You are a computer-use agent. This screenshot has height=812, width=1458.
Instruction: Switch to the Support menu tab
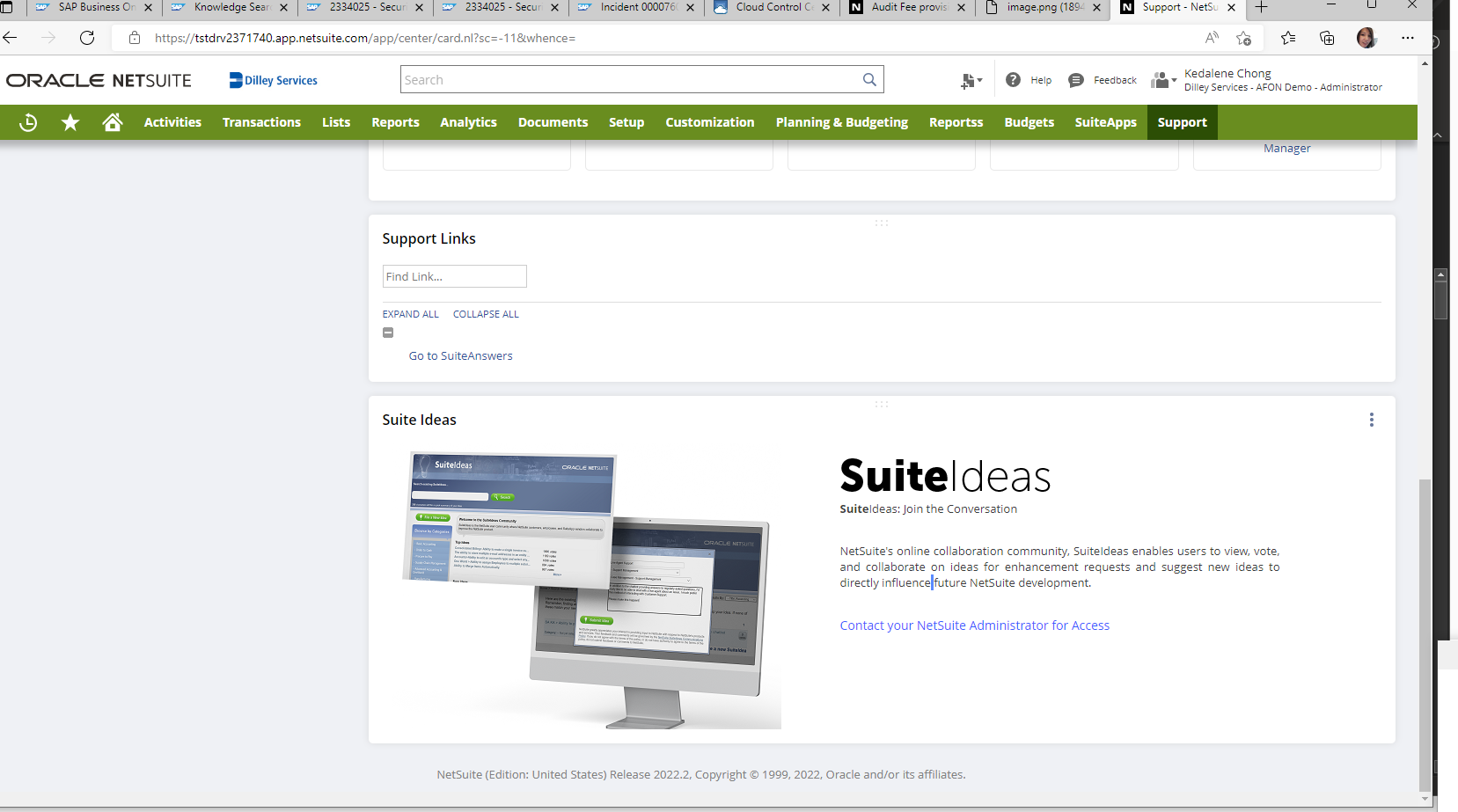tap(1182, 122)
